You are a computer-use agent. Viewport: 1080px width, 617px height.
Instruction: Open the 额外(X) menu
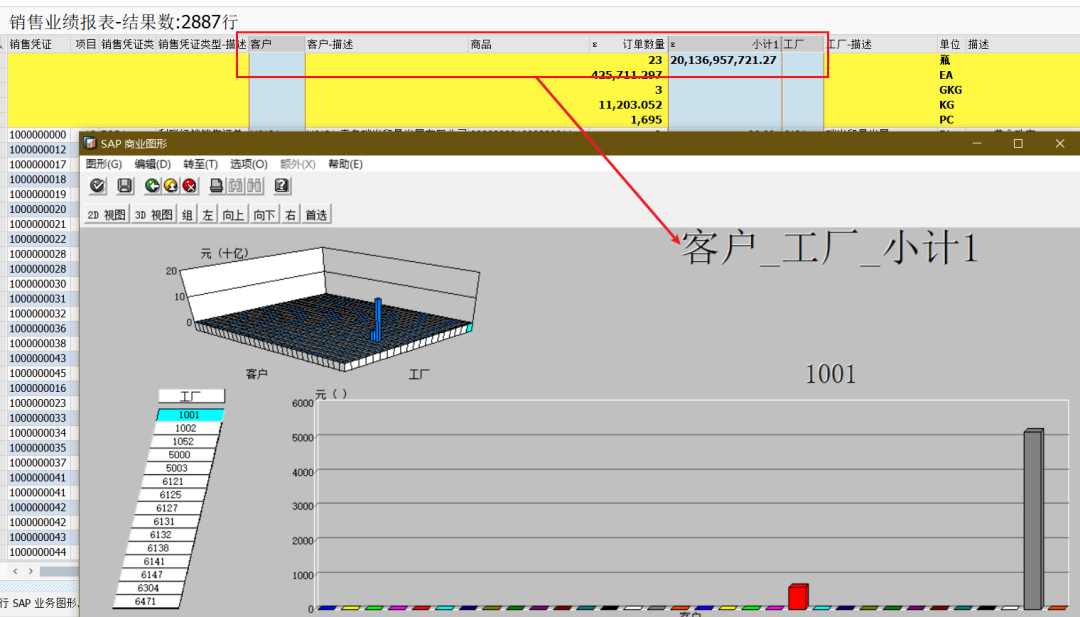[x=298, y=164]
